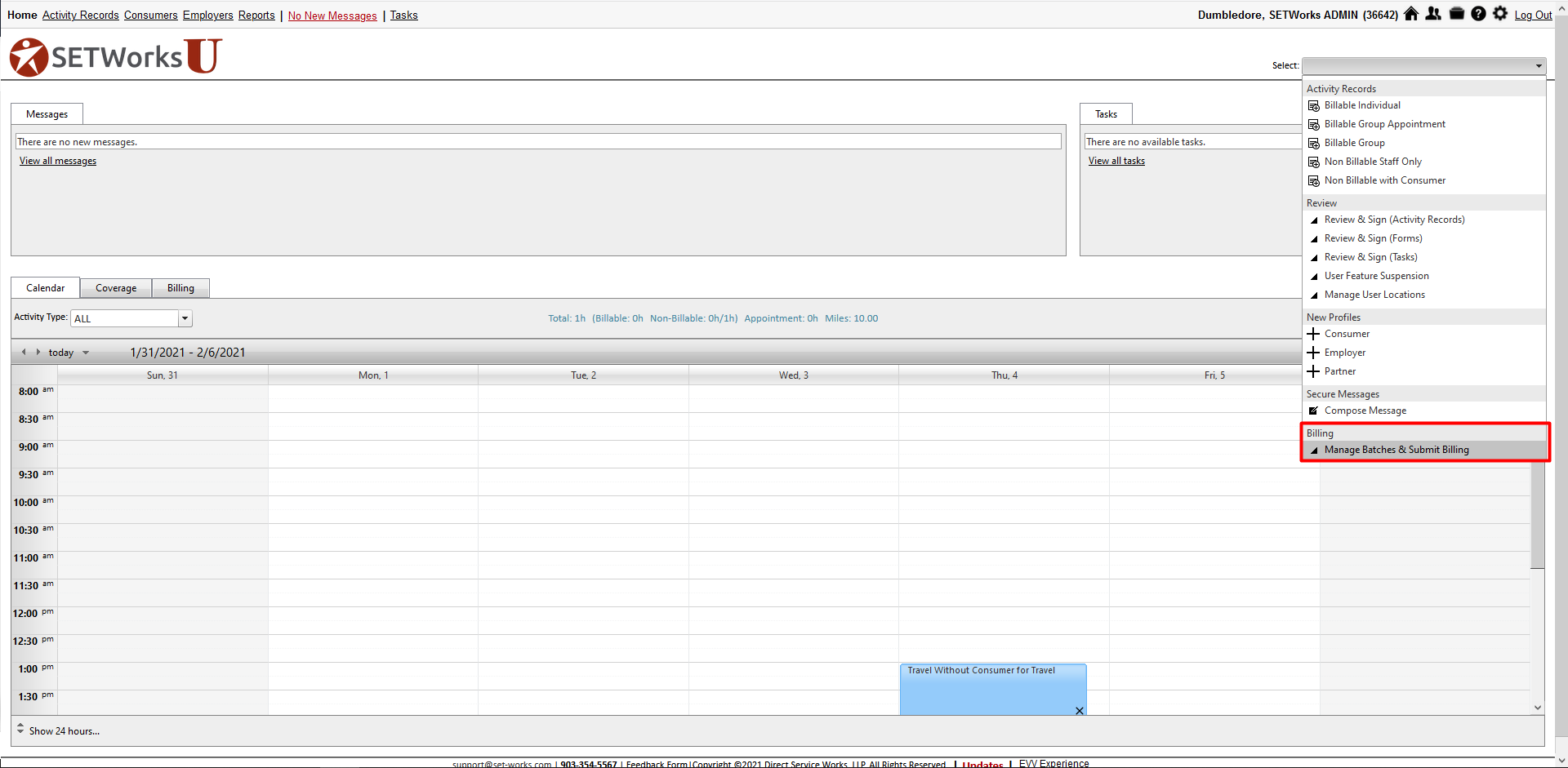Select the Tasks panel tab

tap(1106, 114)
